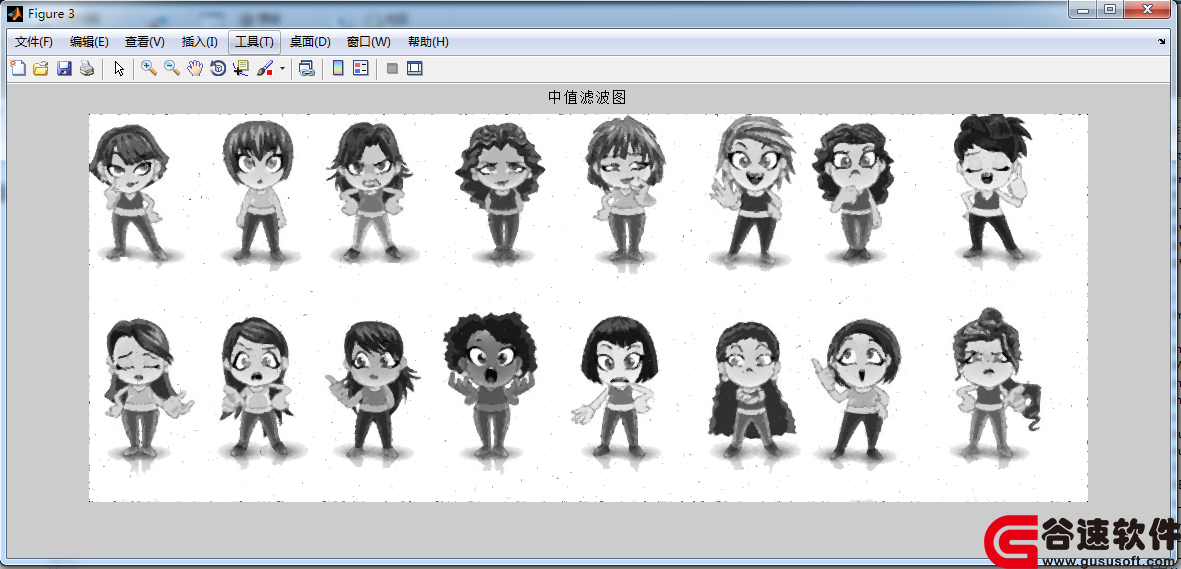Maximize the Figure 3 window

pos(1109,9)
